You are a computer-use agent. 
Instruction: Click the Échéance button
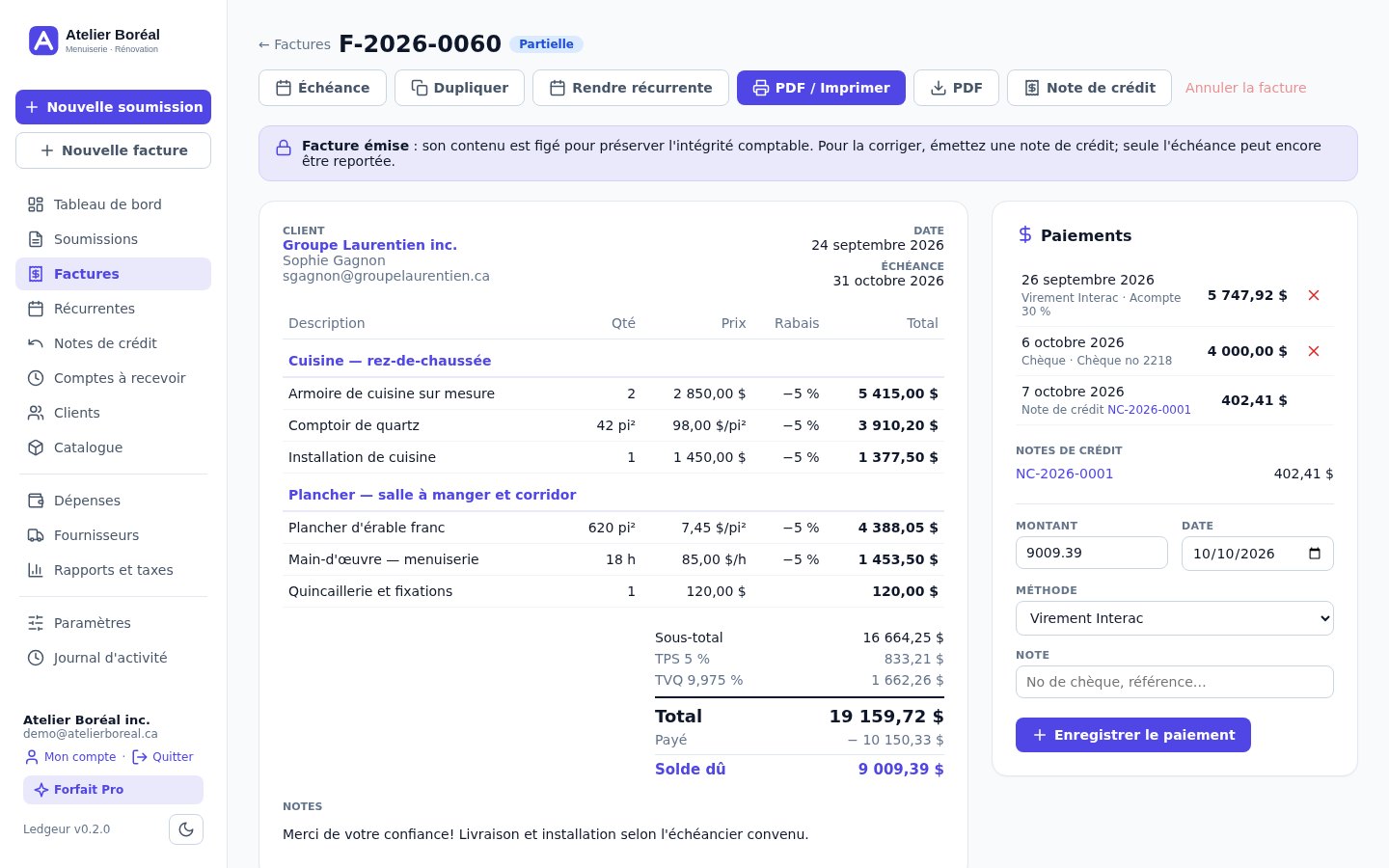pyautogui.click(x=322, y=88)
